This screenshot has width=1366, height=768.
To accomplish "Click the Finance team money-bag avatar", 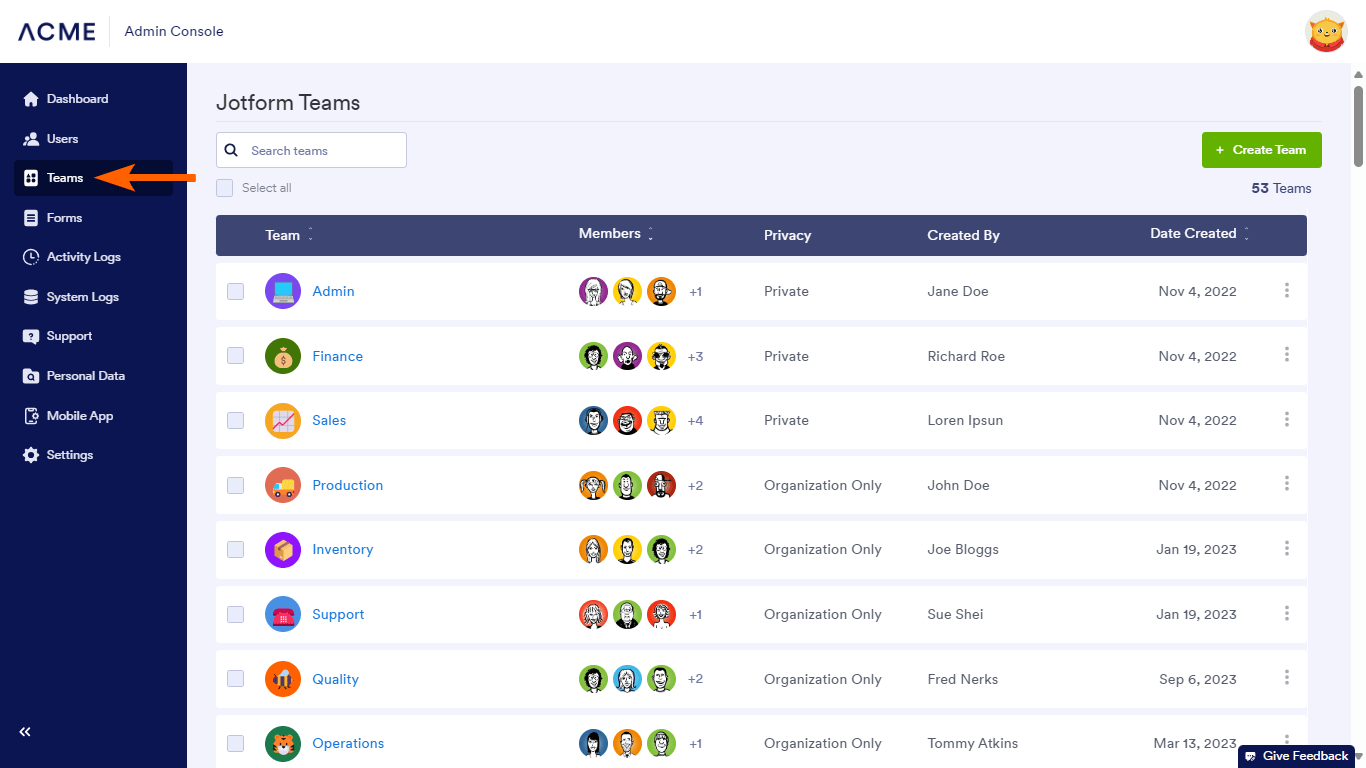I will click(x=283, y=356).
